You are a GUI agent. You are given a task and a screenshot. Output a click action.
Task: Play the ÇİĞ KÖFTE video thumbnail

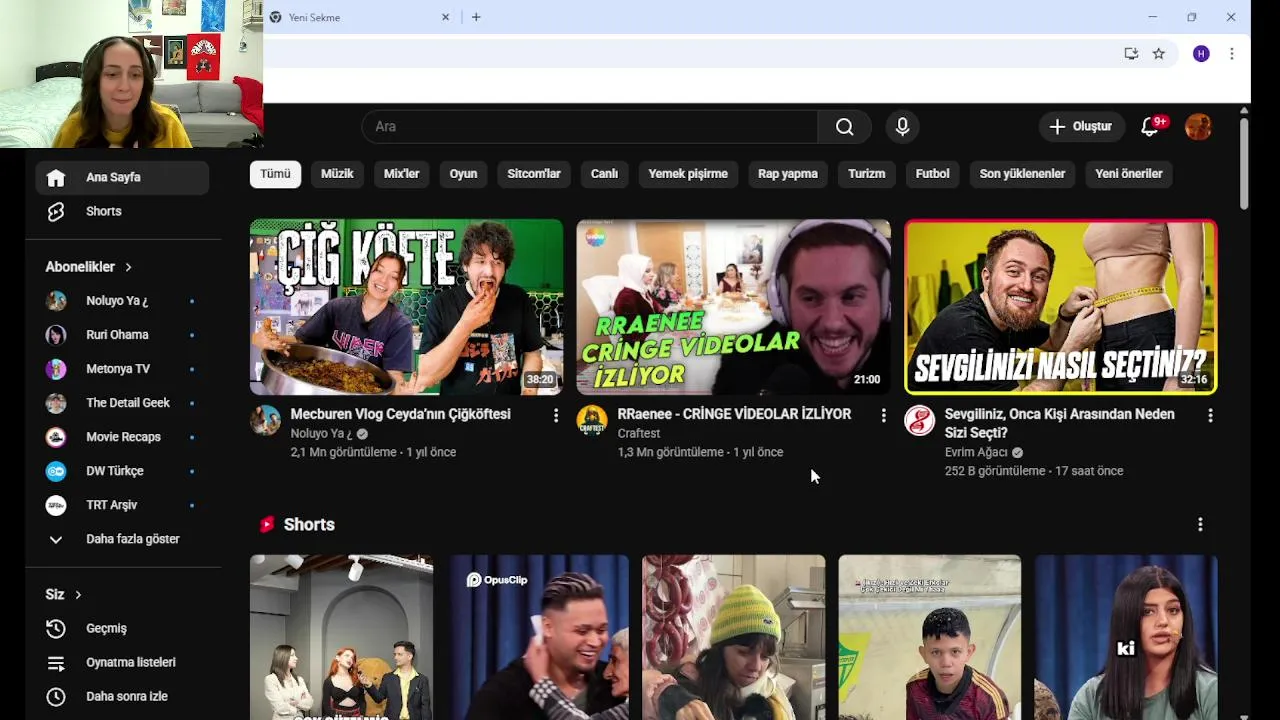pyautogui.click(x=406, y=307)
